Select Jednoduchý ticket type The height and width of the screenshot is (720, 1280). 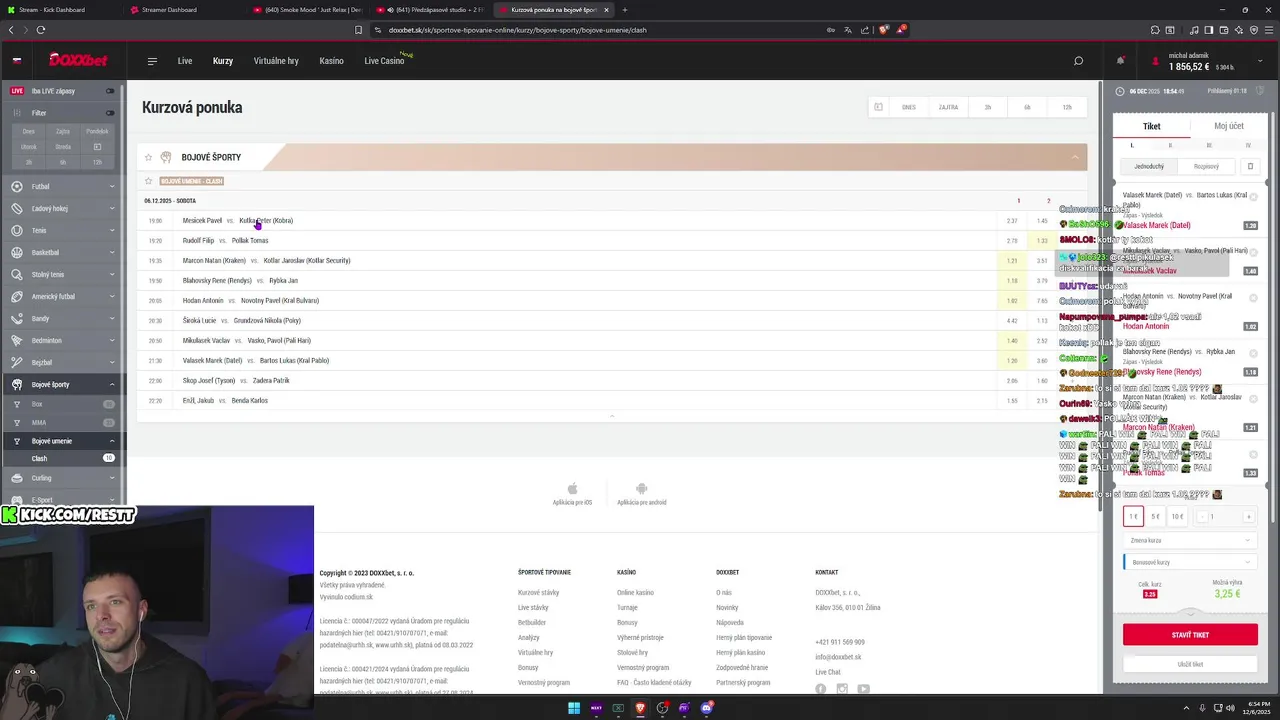pyautogui.click(x=1148, y=166)
